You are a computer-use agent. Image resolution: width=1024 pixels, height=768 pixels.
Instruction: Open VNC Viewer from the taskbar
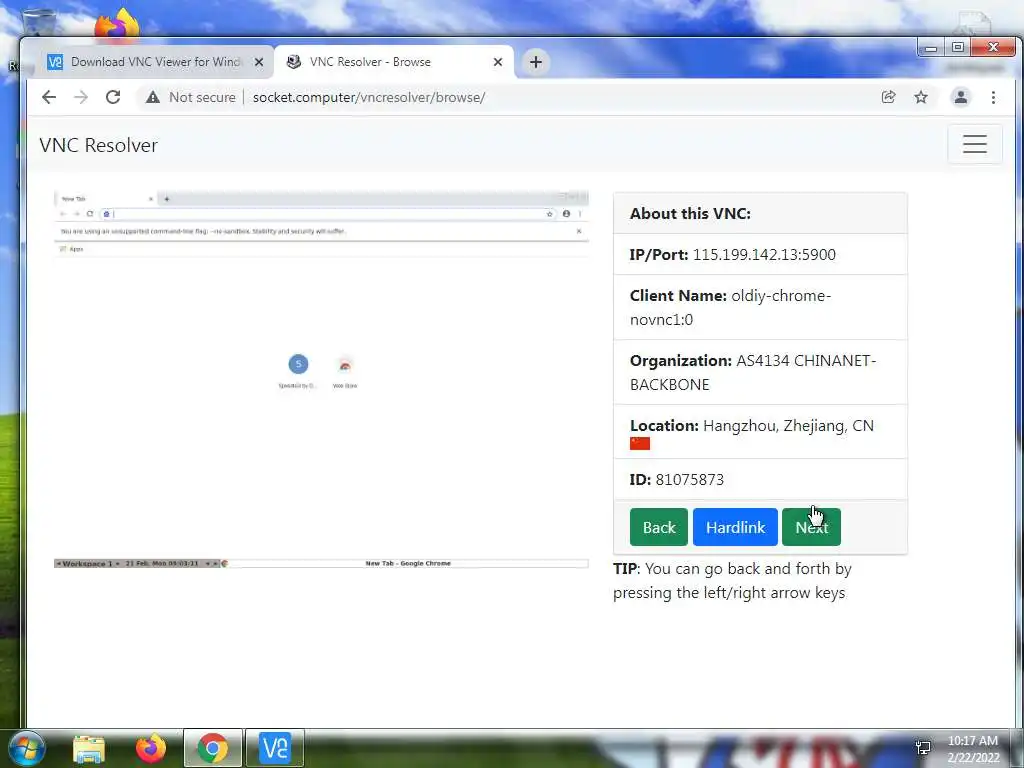tap(275, 748)
